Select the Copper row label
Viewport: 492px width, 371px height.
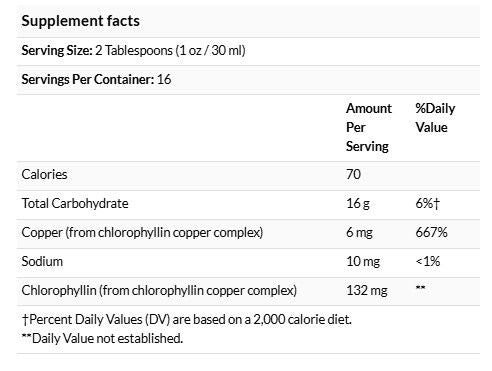(142, 232)
